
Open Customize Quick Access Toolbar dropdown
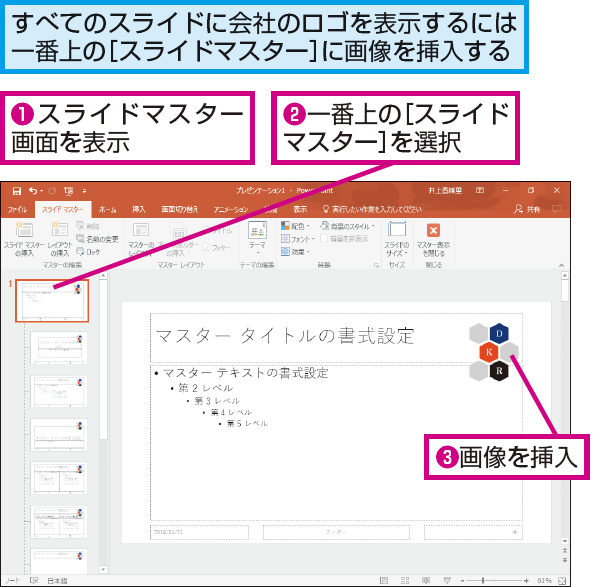85,191
